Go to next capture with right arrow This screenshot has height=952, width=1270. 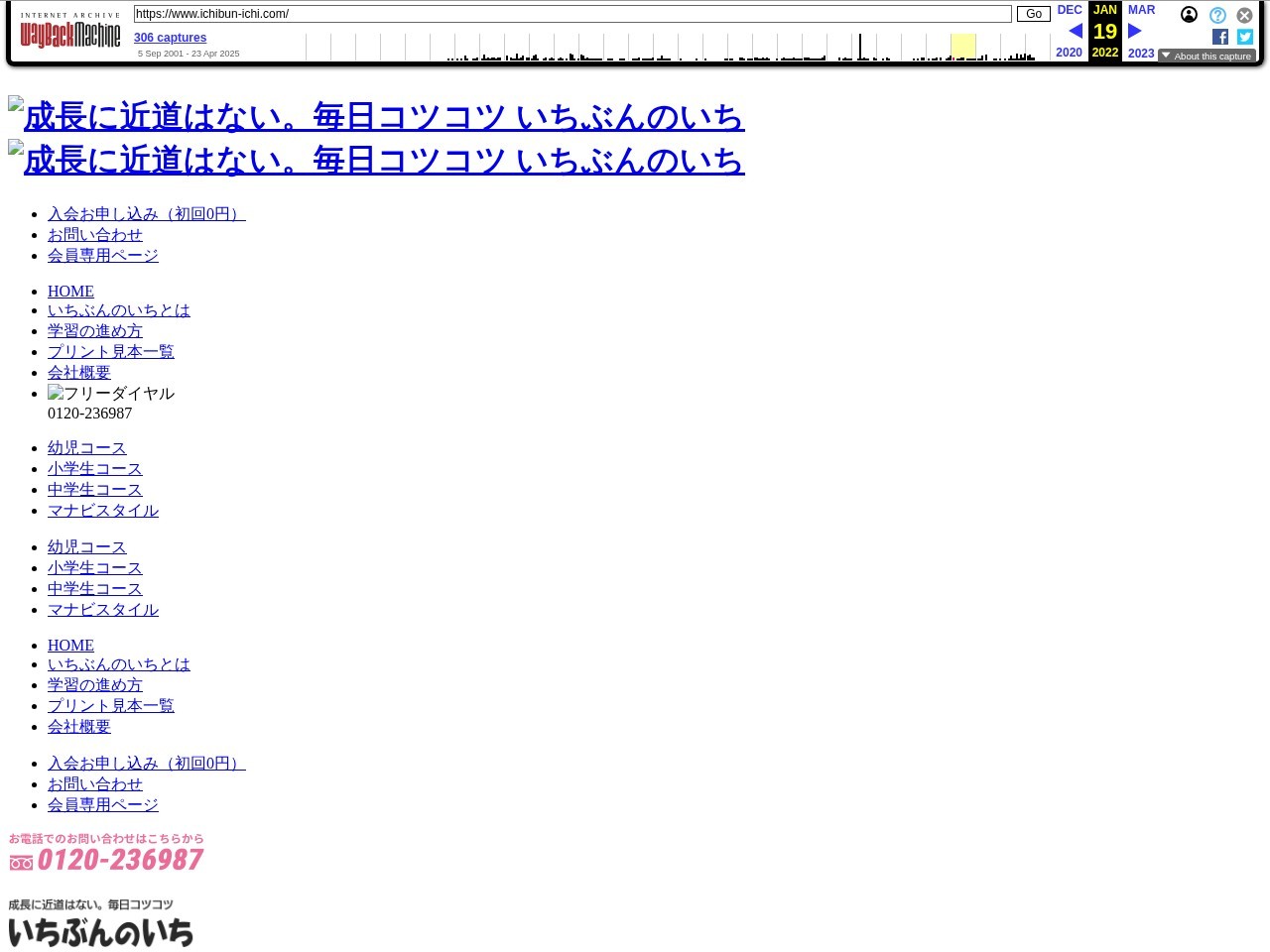coord(1135,31)
